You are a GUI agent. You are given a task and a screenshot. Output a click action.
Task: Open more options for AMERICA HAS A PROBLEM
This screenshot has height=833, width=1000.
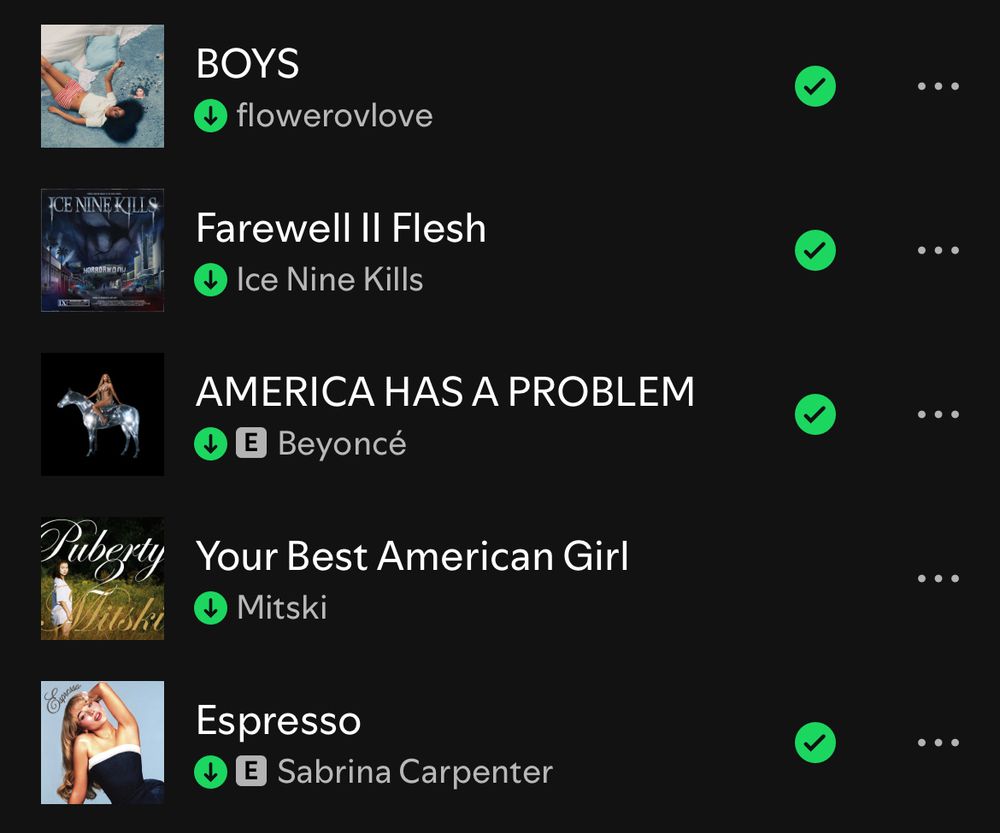click(938, 414)
